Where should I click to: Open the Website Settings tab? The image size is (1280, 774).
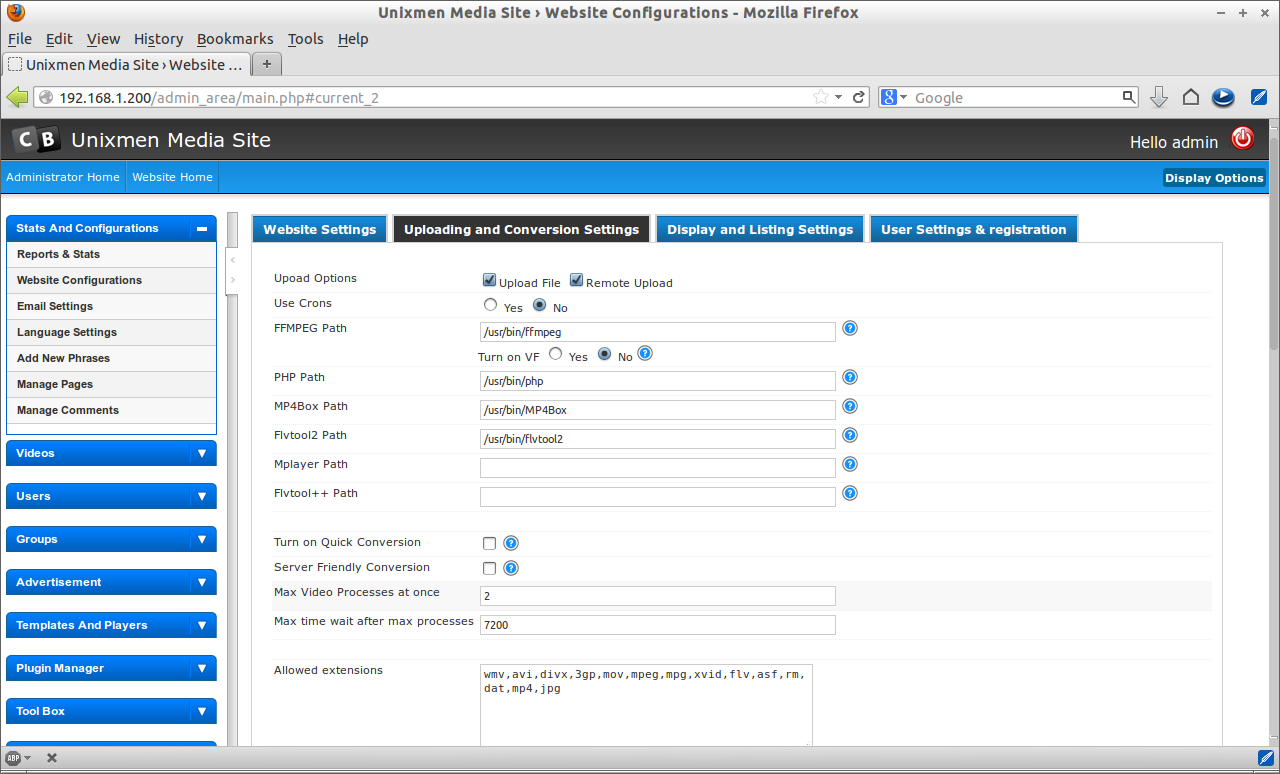(320, 229)
